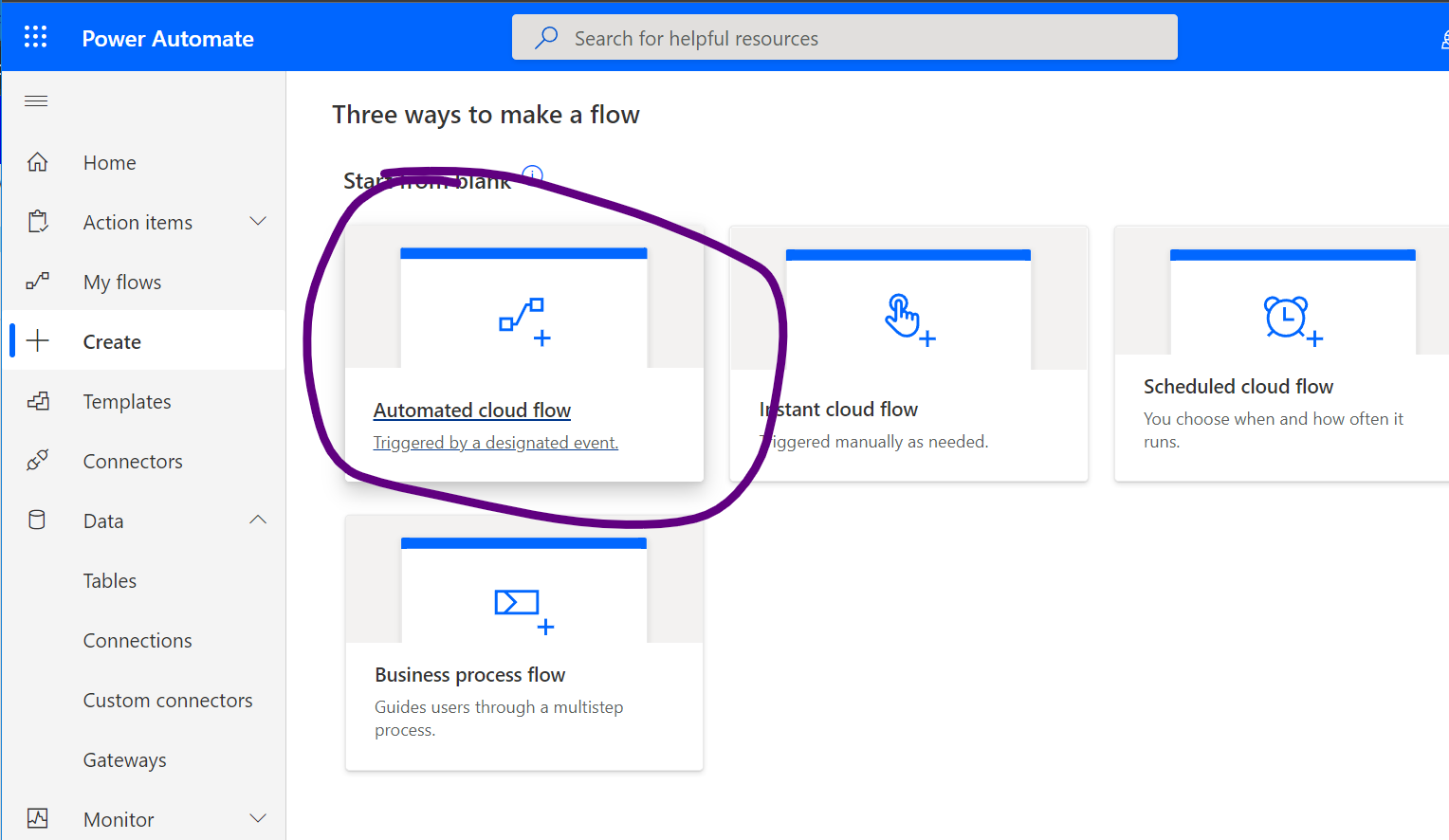Select the Home house icon
The image size is (1449, 840).
[38, 162]
